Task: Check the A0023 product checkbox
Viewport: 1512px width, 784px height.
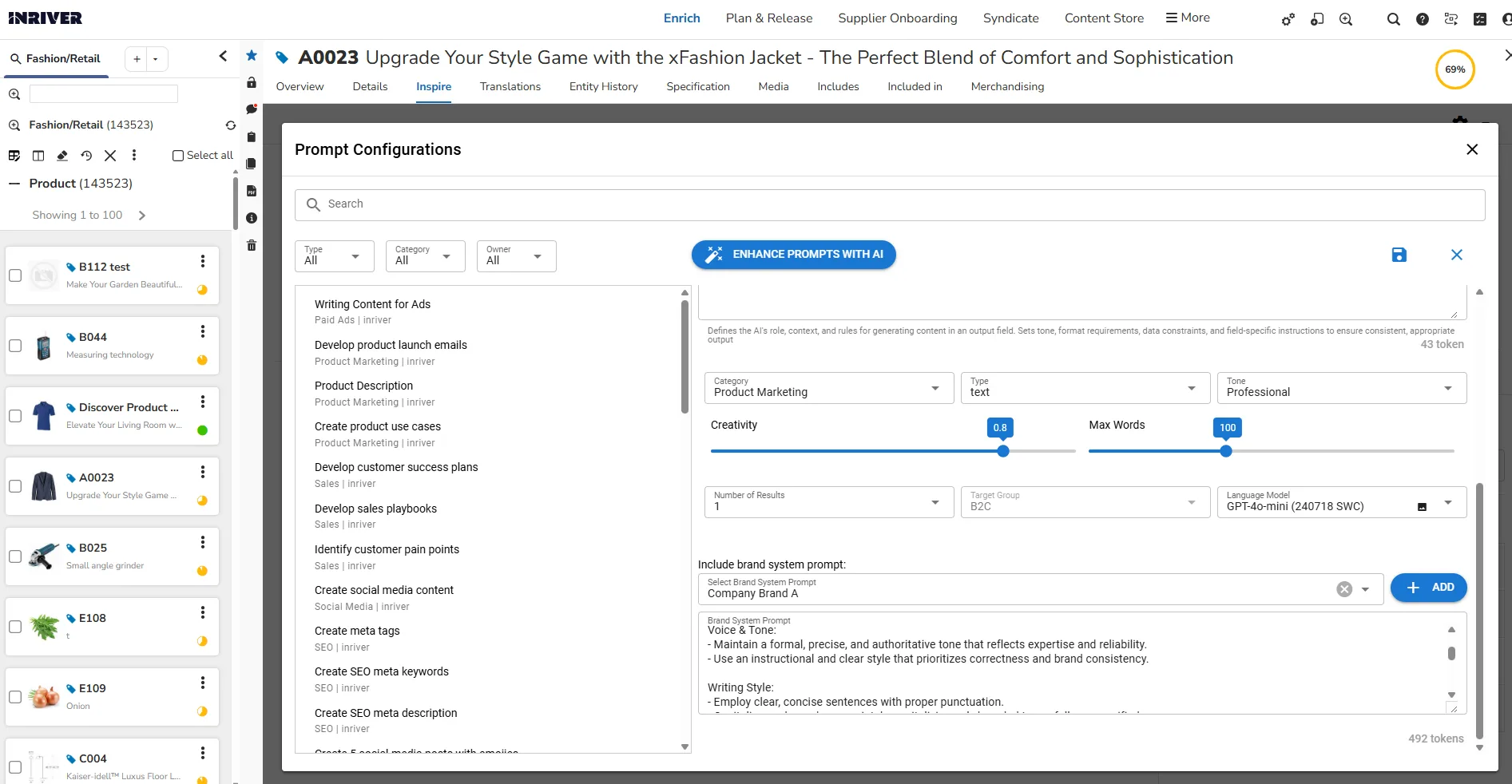Action: 15,487
